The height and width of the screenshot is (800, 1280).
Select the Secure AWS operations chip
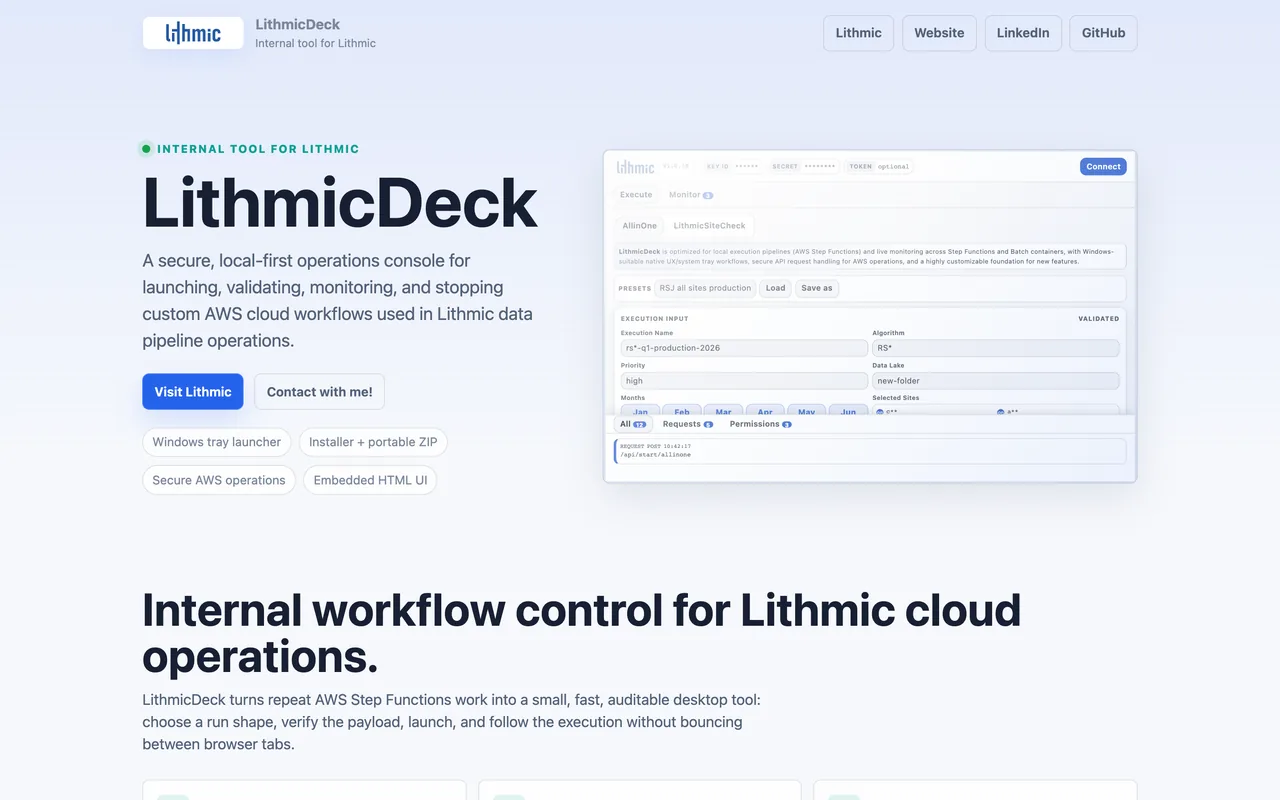219,480
